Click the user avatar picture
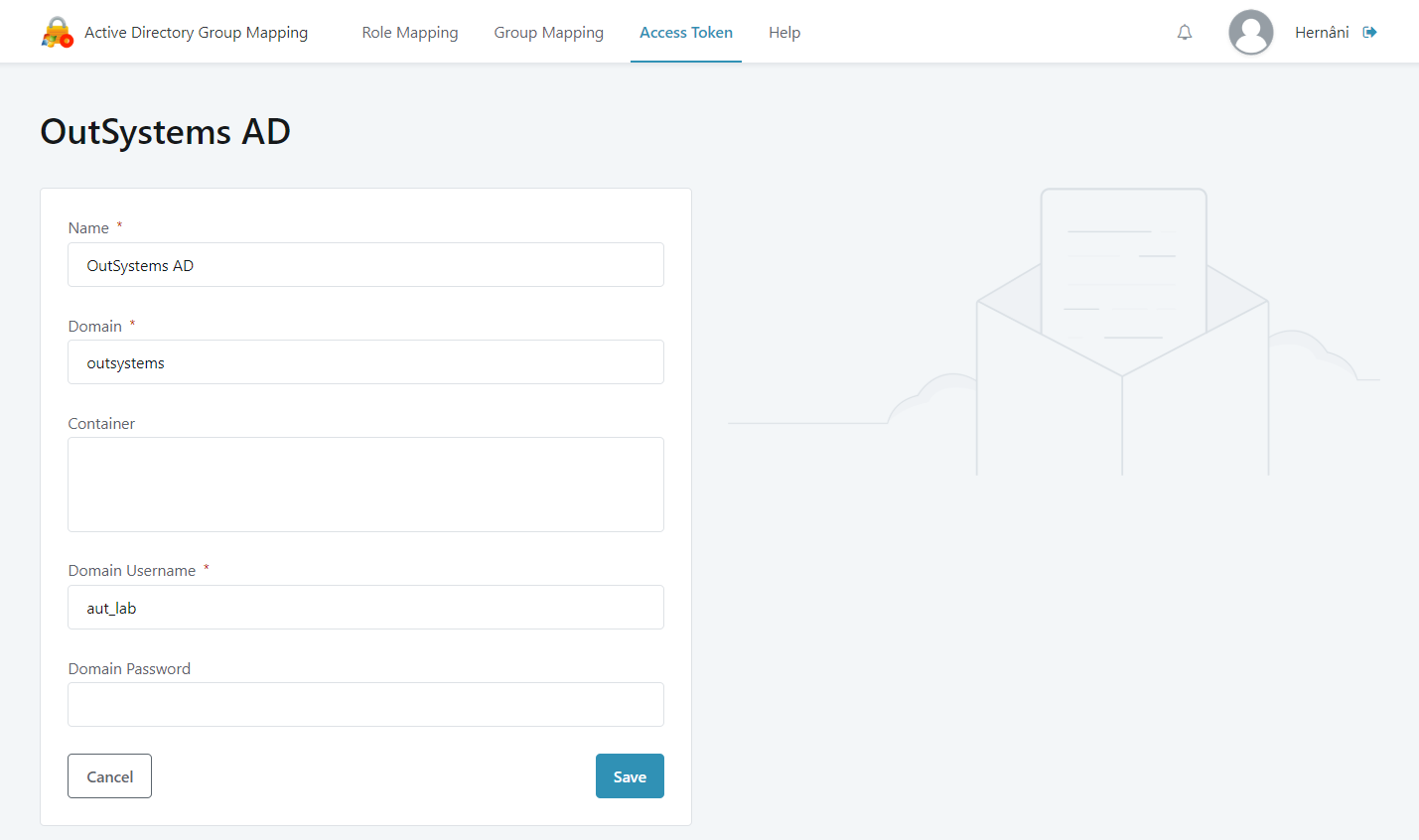The image size is (1419, 840). pos(1251,33)
